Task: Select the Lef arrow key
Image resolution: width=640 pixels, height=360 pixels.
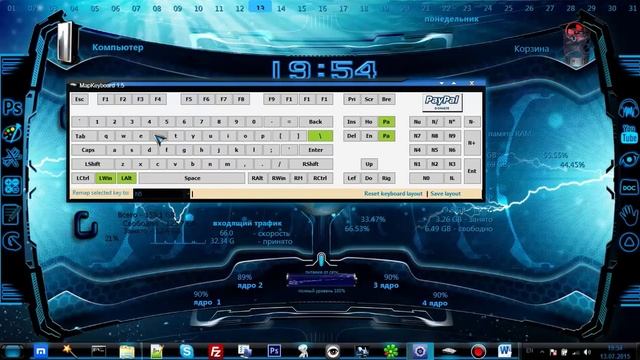Action: pos(351,178)
